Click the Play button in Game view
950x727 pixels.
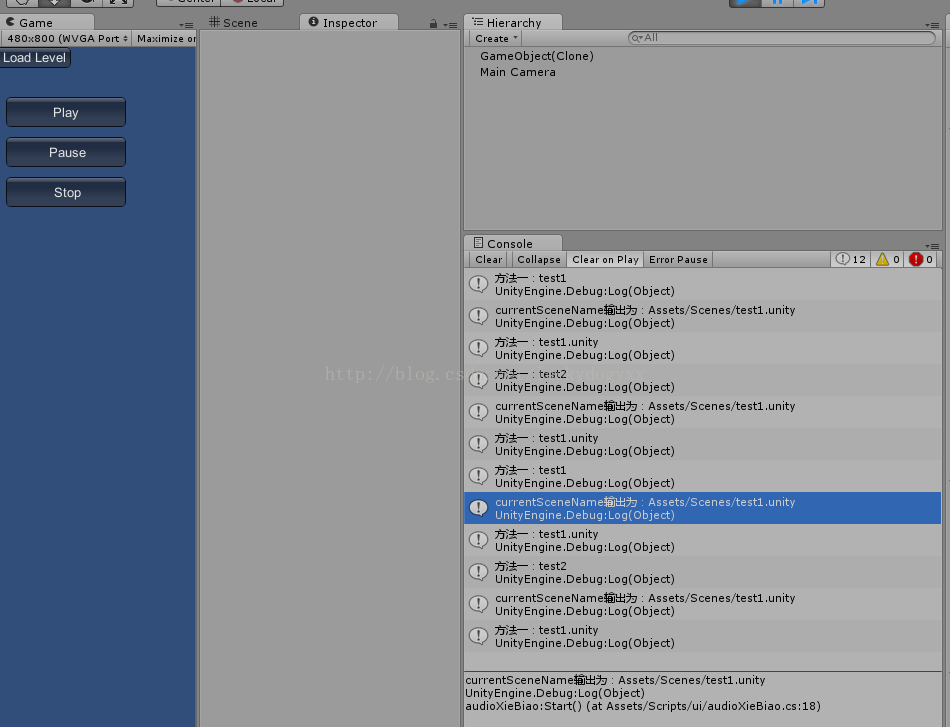tap(66, 112)
